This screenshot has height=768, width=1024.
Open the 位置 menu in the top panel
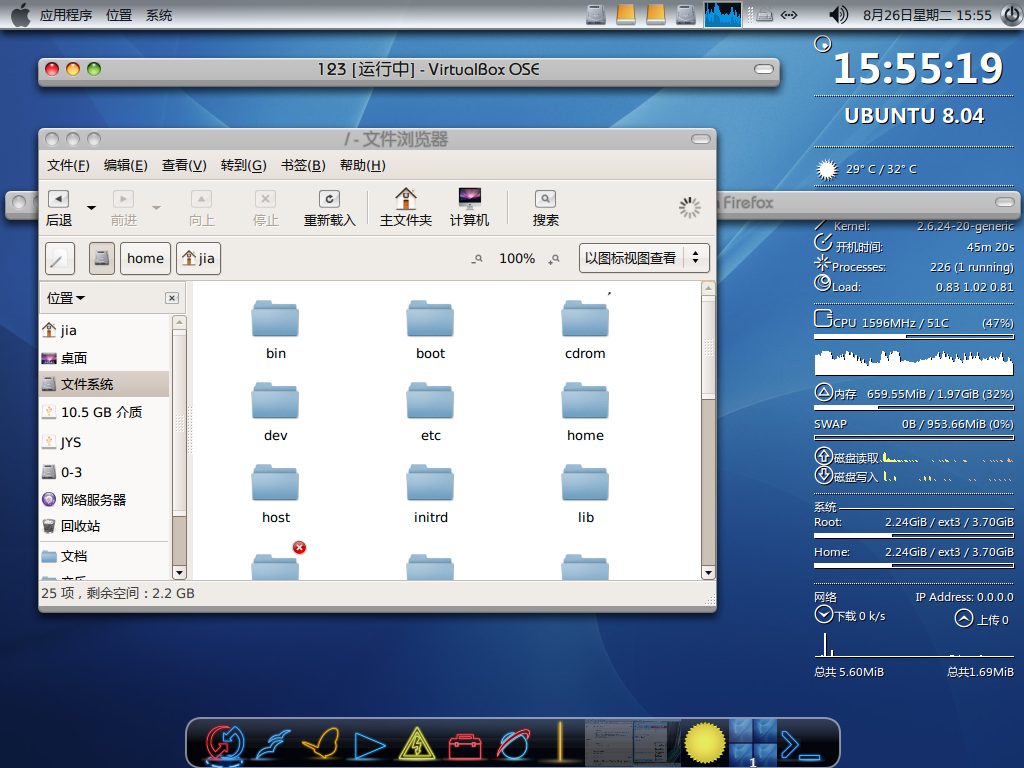click(119, 15)
